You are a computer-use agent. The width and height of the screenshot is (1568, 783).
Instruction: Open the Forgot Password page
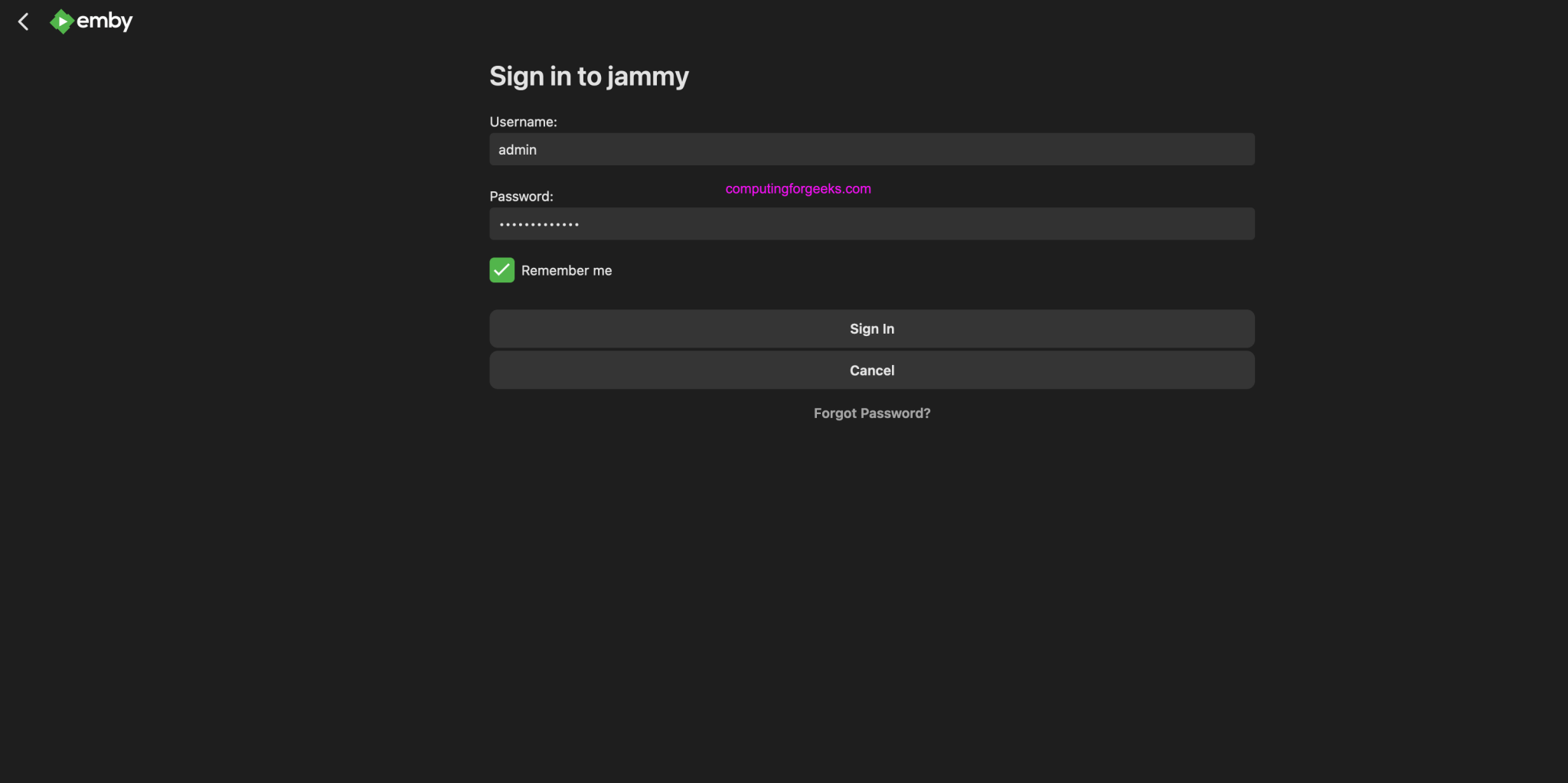tap(871, 413)
